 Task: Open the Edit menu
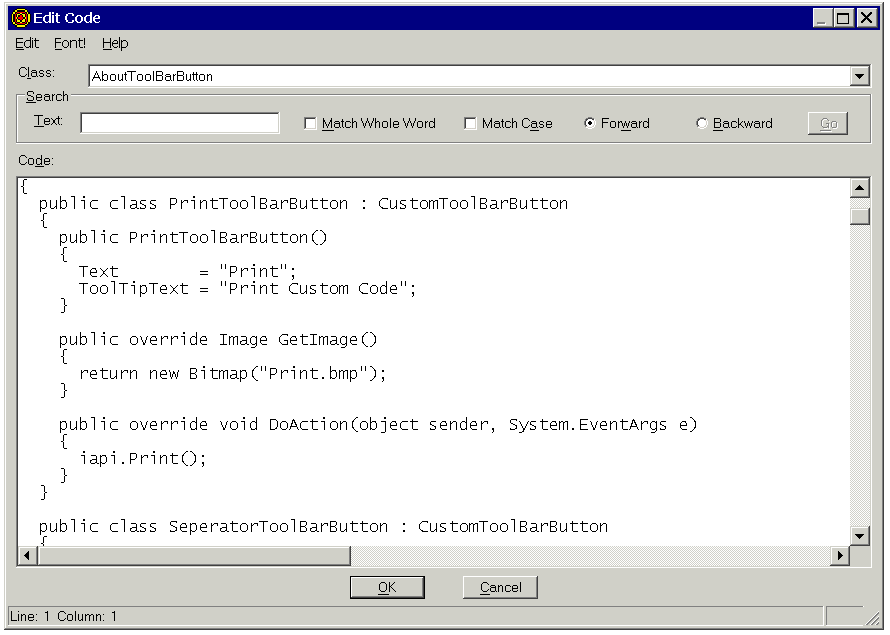pyautogui.click(x=27, y=43)
